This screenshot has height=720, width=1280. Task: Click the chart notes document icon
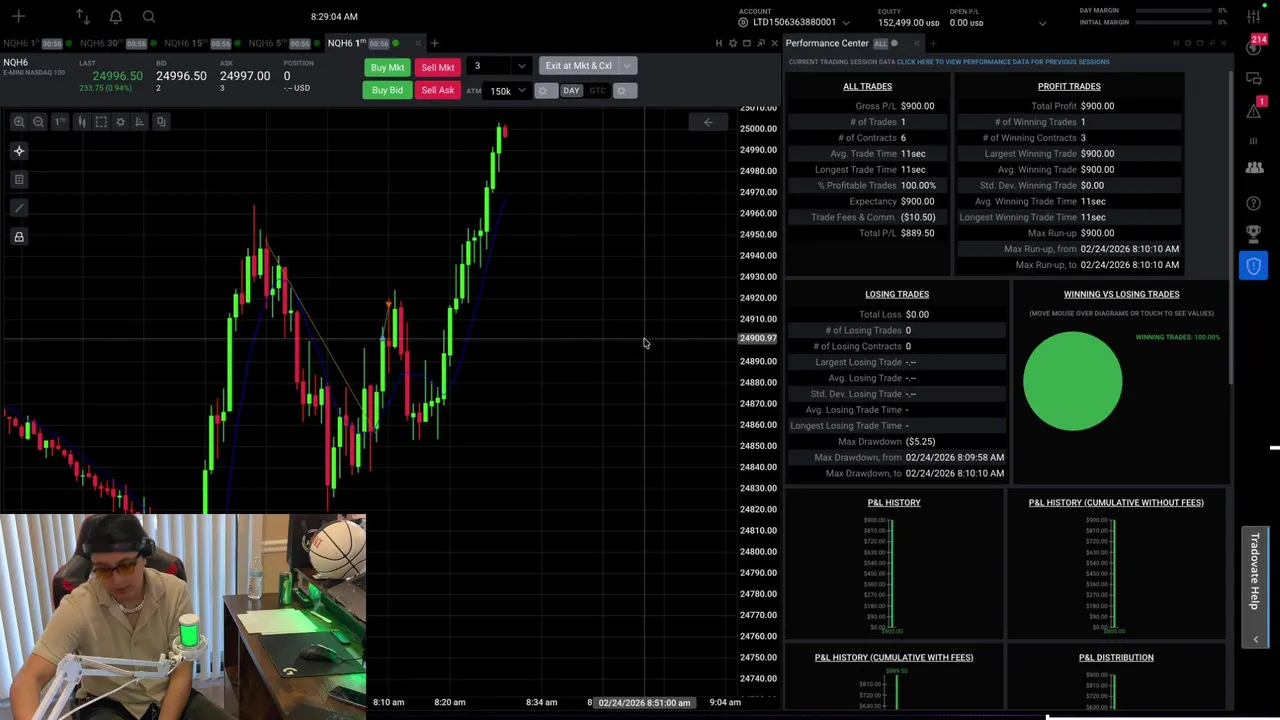coord(19,180)
